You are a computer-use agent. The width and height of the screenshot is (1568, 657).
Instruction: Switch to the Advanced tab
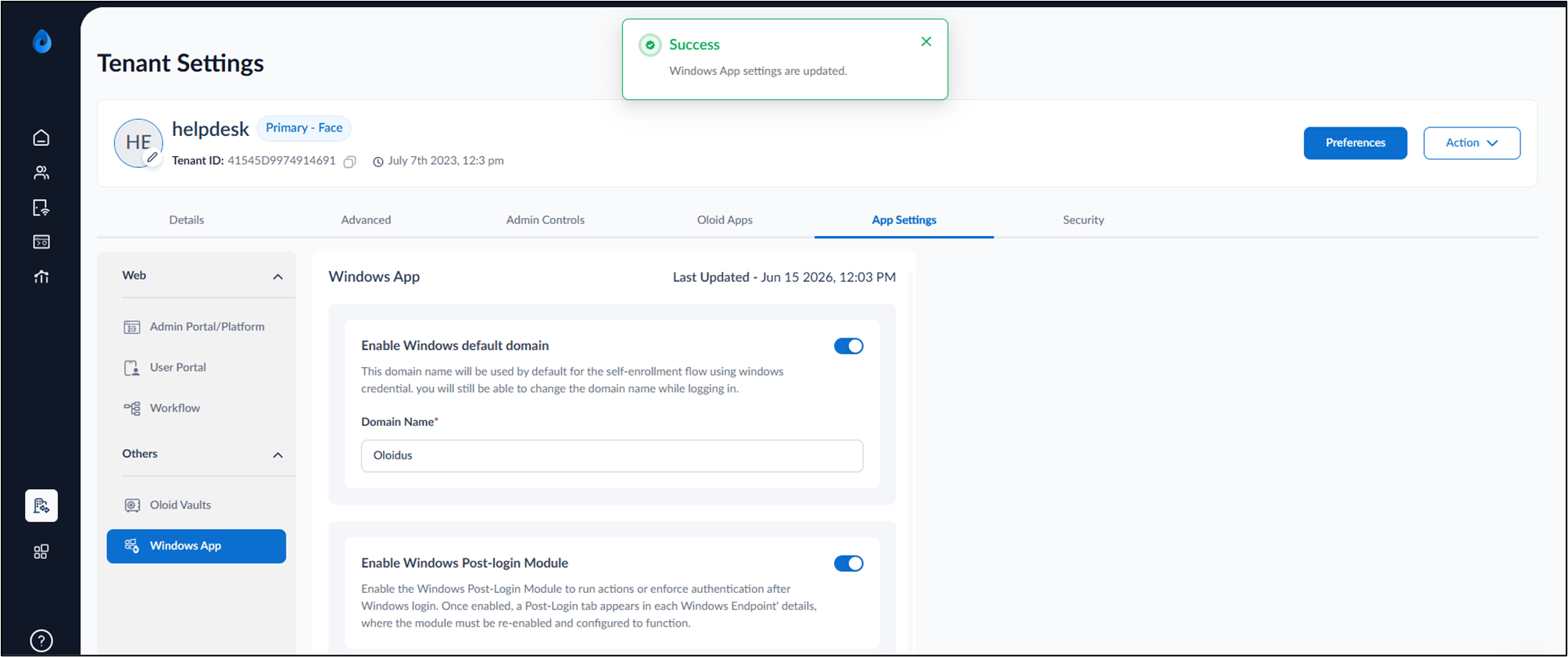click(366, 220)
